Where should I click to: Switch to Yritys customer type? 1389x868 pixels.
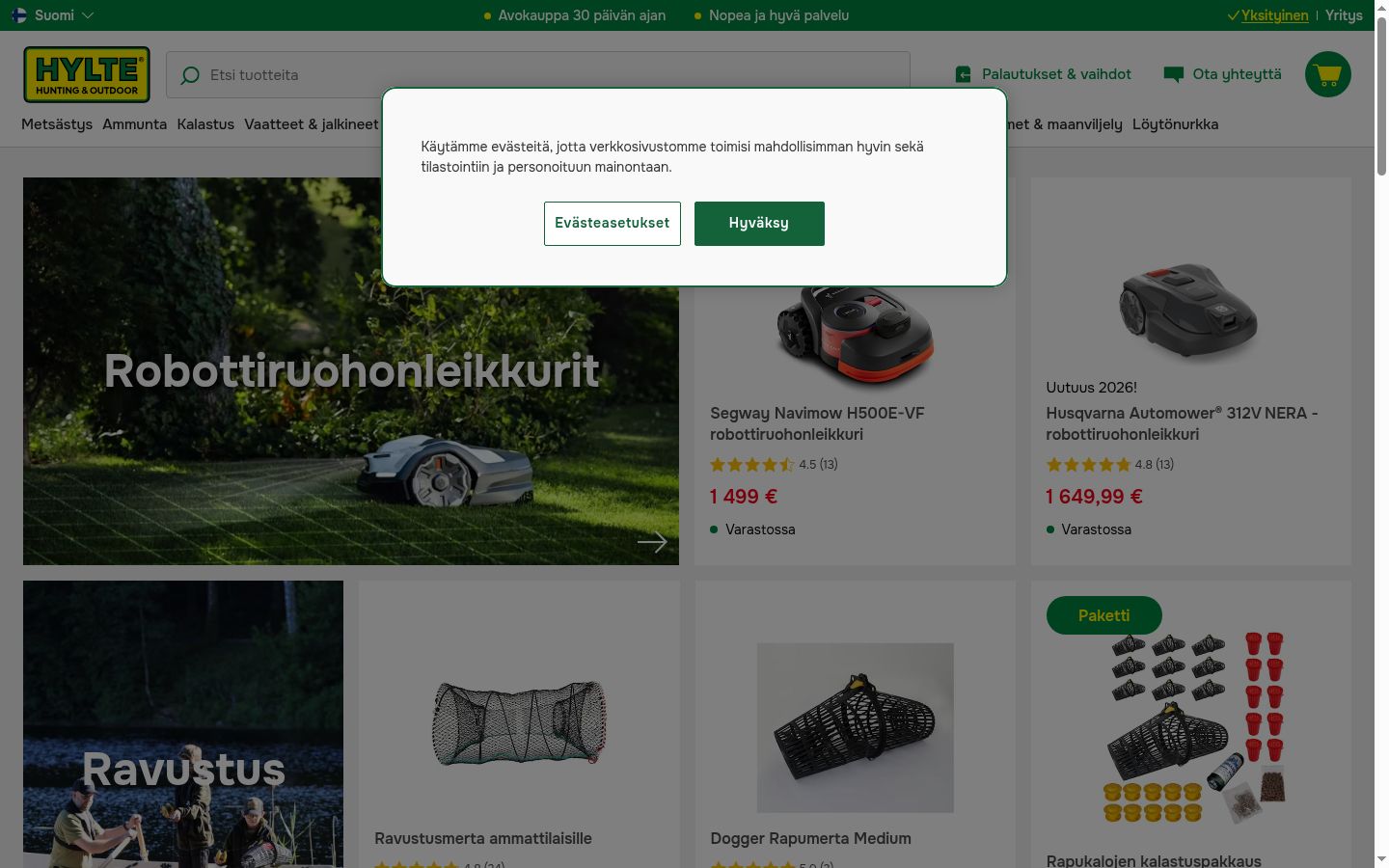point(1344,15)
